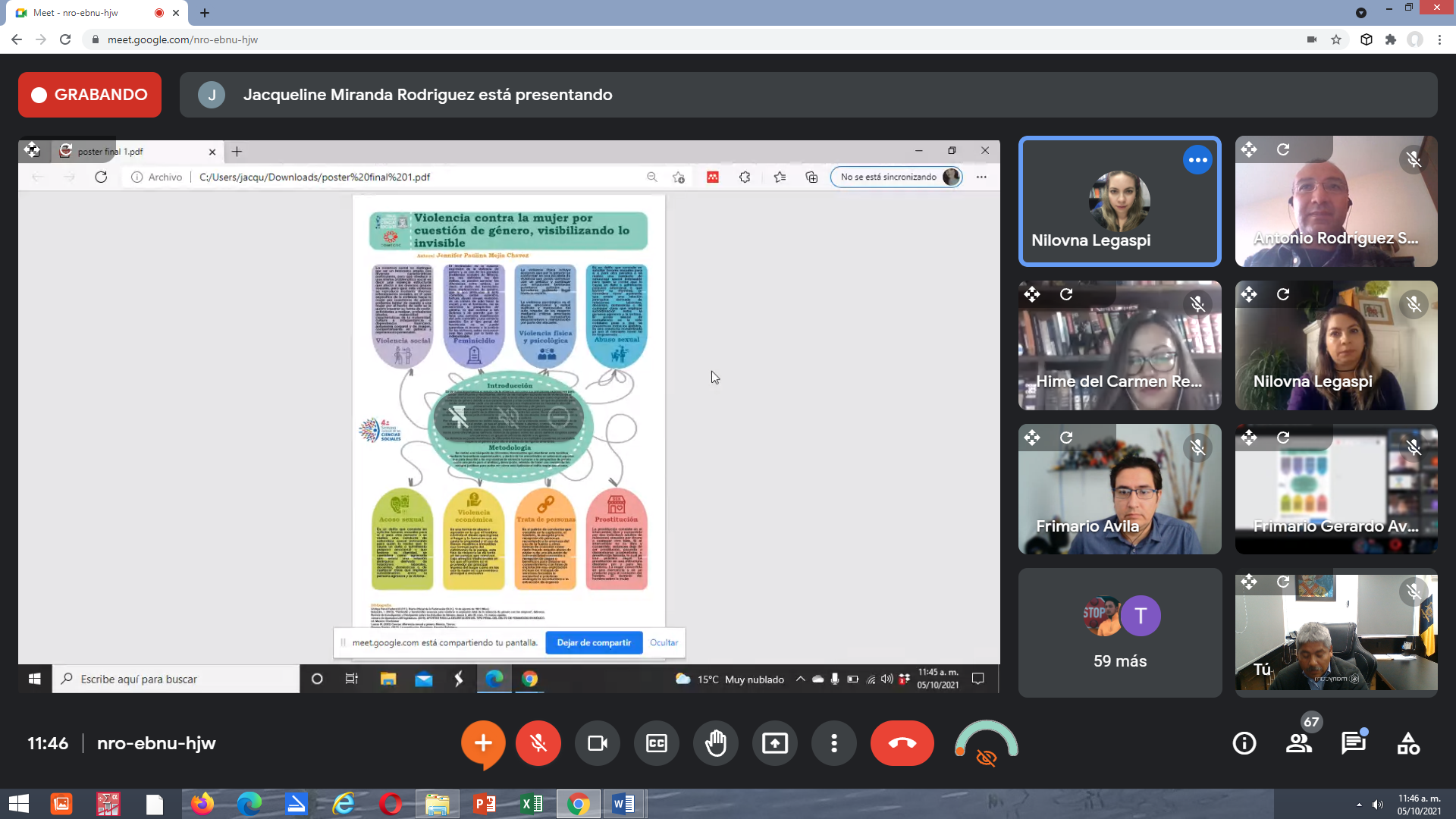Click refresh icon on Nilovna Legaspi video tile
The height and width of the screenshot is (819, 1456).
[1283, 294]
